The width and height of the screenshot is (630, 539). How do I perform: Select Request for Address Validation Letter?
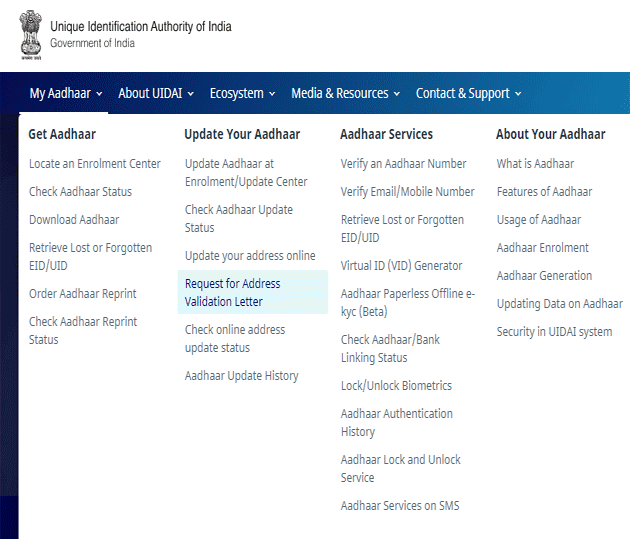coord(253,292)
